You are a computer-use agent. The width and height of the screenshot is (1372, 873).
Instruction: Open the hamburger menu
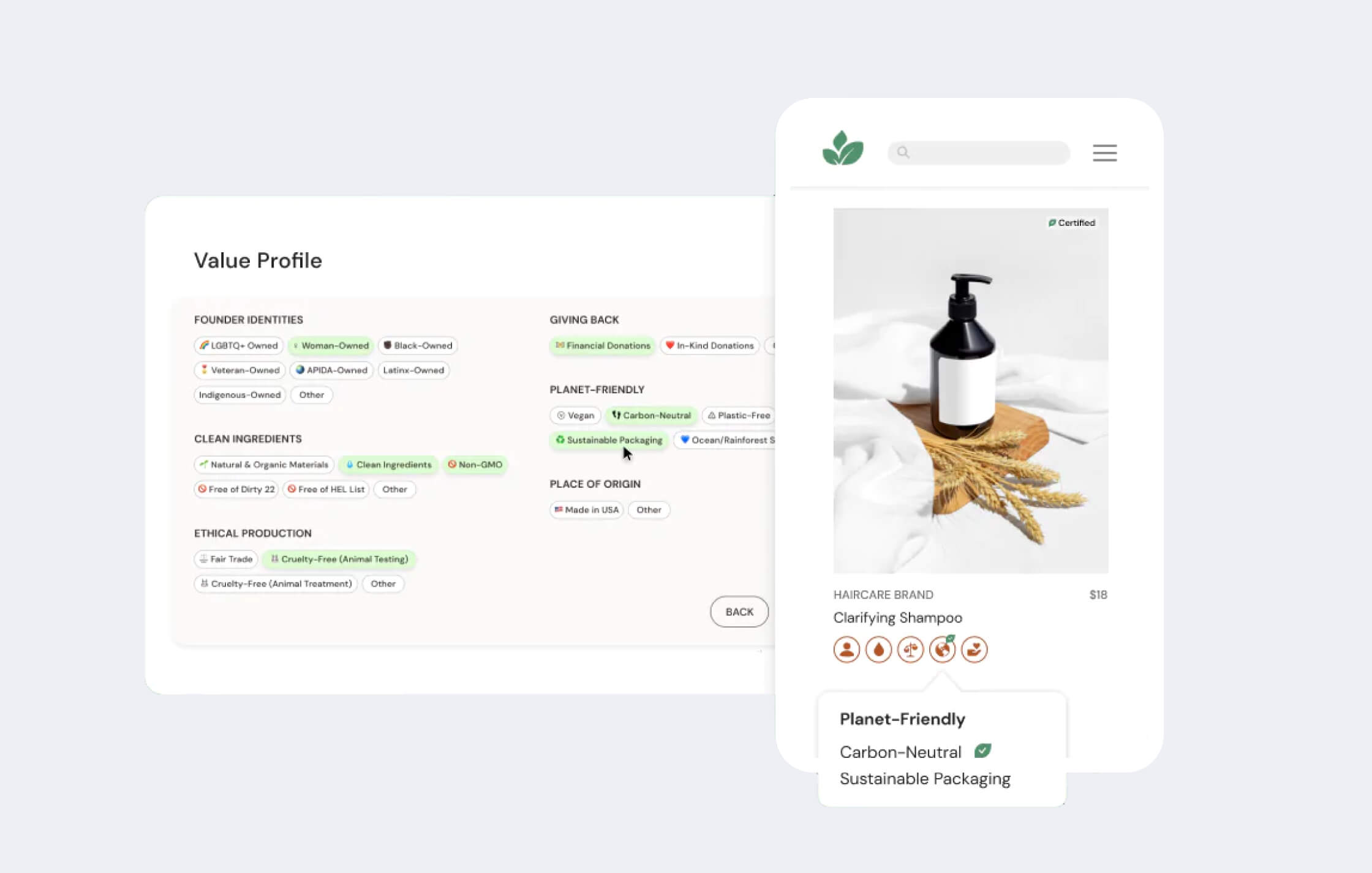tap(1104, 152)
